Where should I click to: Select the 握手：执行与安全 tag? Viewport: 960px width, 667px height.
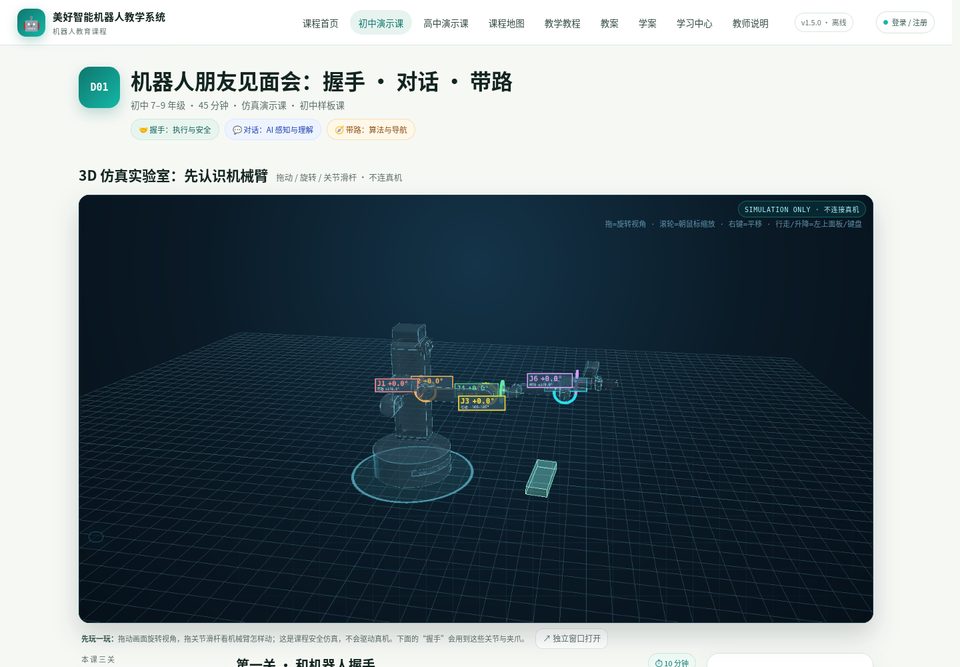[x=174, y=130]
